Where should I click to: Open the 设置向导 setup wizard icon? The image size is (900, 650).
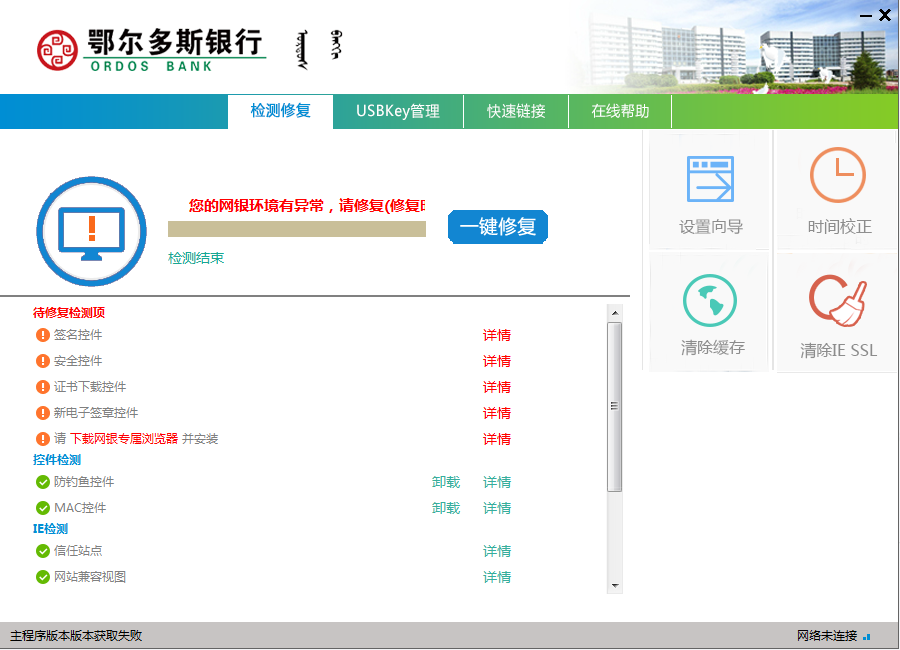(710, 181)
